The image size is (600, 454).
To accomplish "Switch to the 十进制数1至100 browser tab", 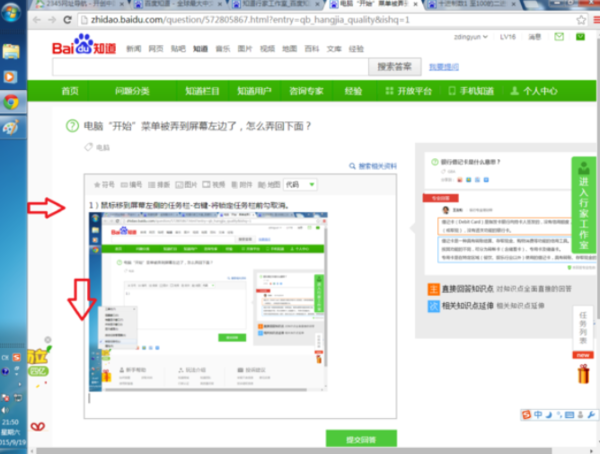I will [x=473, y=5].
